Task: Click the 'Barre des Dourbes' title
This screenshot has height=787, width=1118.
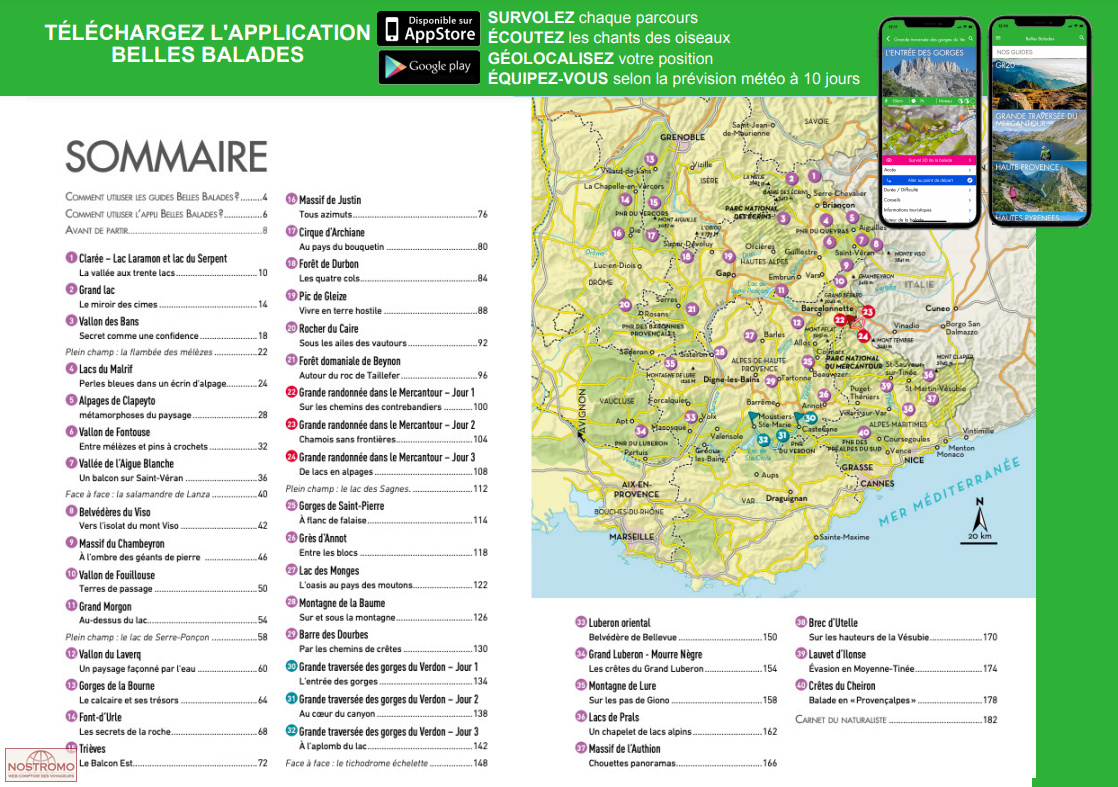Action: pyautogui.click(x=334, y=634)
